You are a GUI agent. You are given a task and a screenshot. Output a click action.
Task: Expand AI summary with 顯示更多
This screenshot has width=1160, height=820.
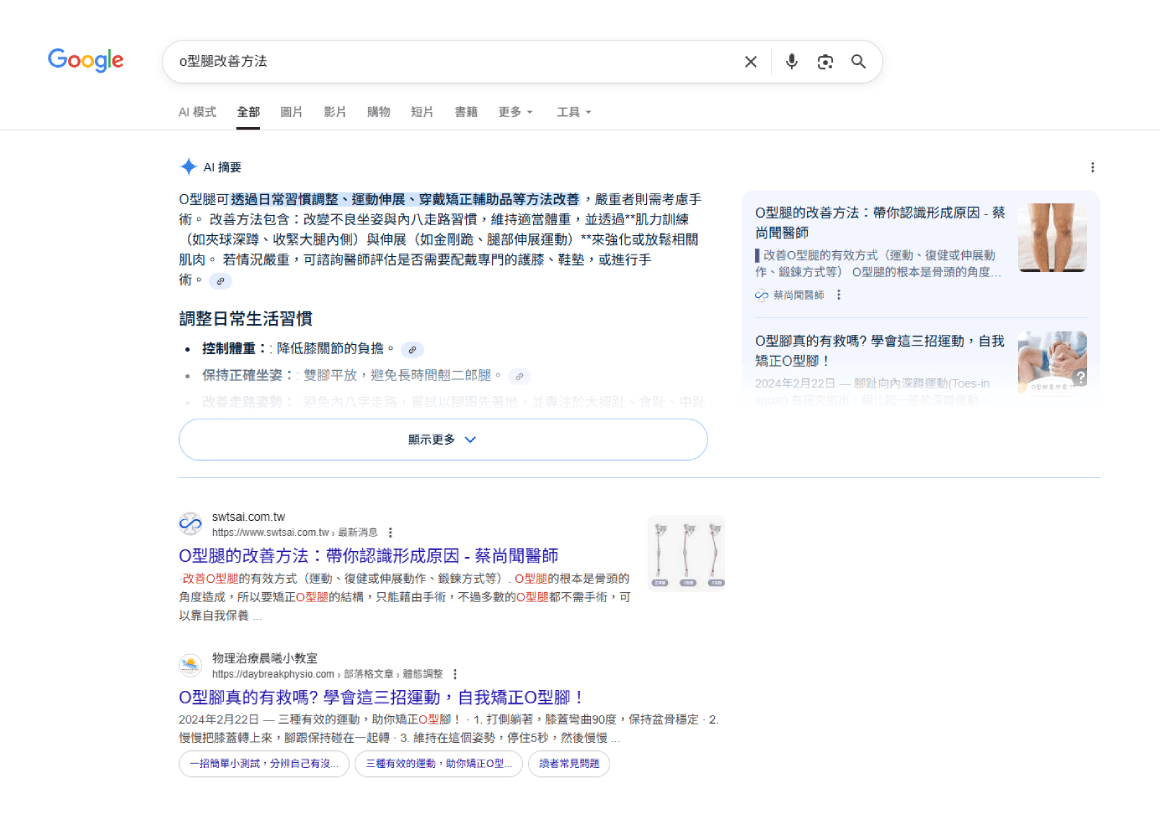[x=442, y=439]
